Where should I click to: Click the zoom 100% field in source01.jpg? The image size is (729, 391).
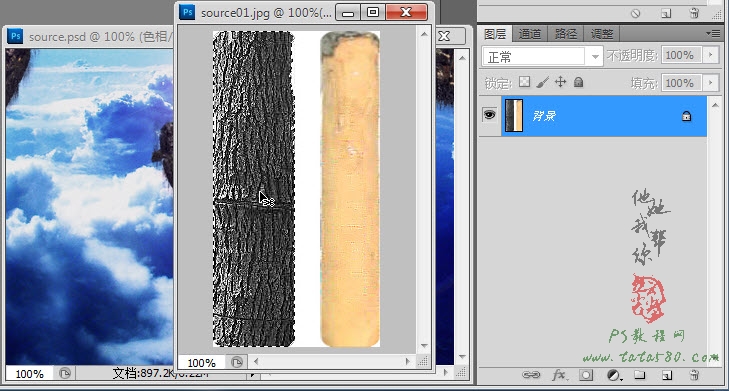coord(201,362)
